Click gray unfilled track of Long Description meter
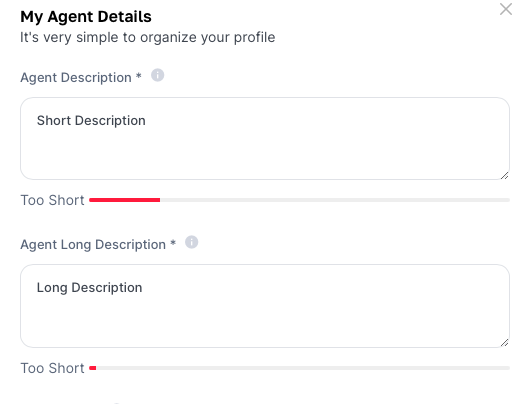 [x=303, y=368]
